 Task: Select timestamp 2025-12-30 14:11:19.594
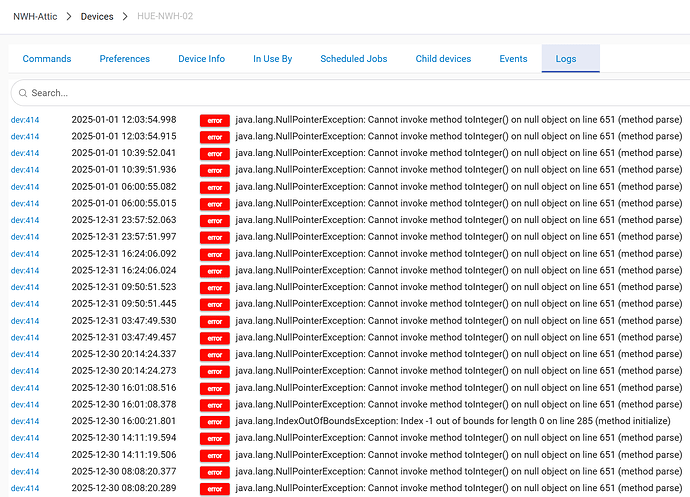(124, 438)
